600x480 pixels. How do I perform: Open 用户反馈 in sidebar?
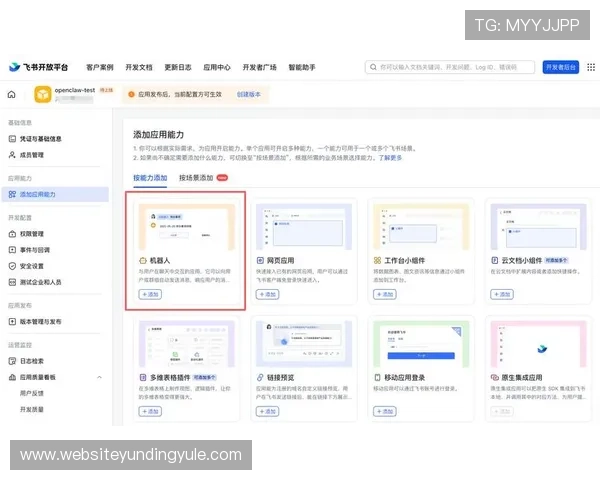pos(32,393)
